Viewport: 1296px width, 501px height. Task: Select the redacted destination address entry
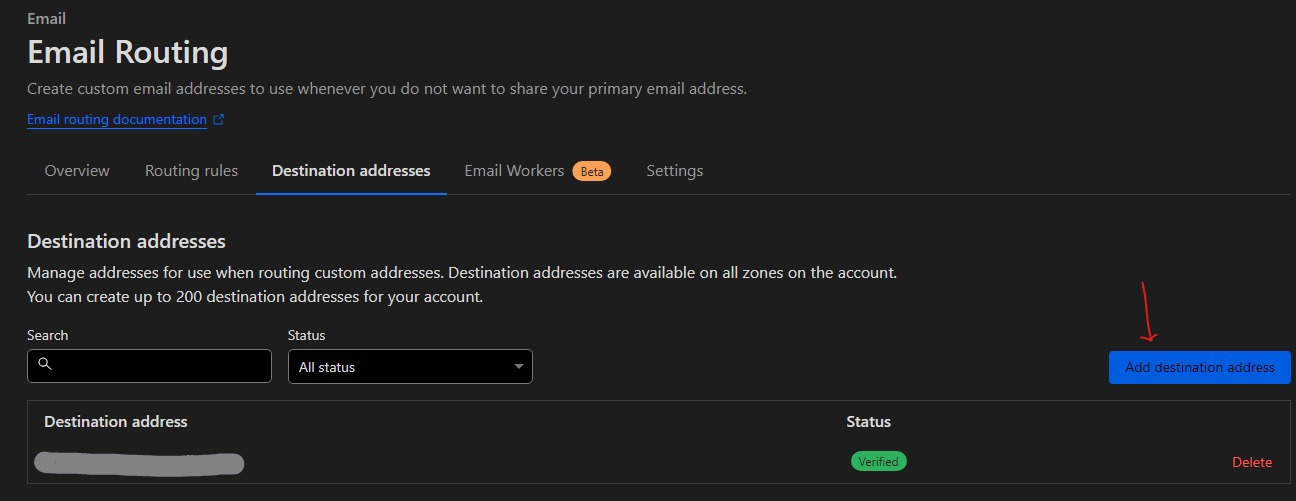[139, 463]
